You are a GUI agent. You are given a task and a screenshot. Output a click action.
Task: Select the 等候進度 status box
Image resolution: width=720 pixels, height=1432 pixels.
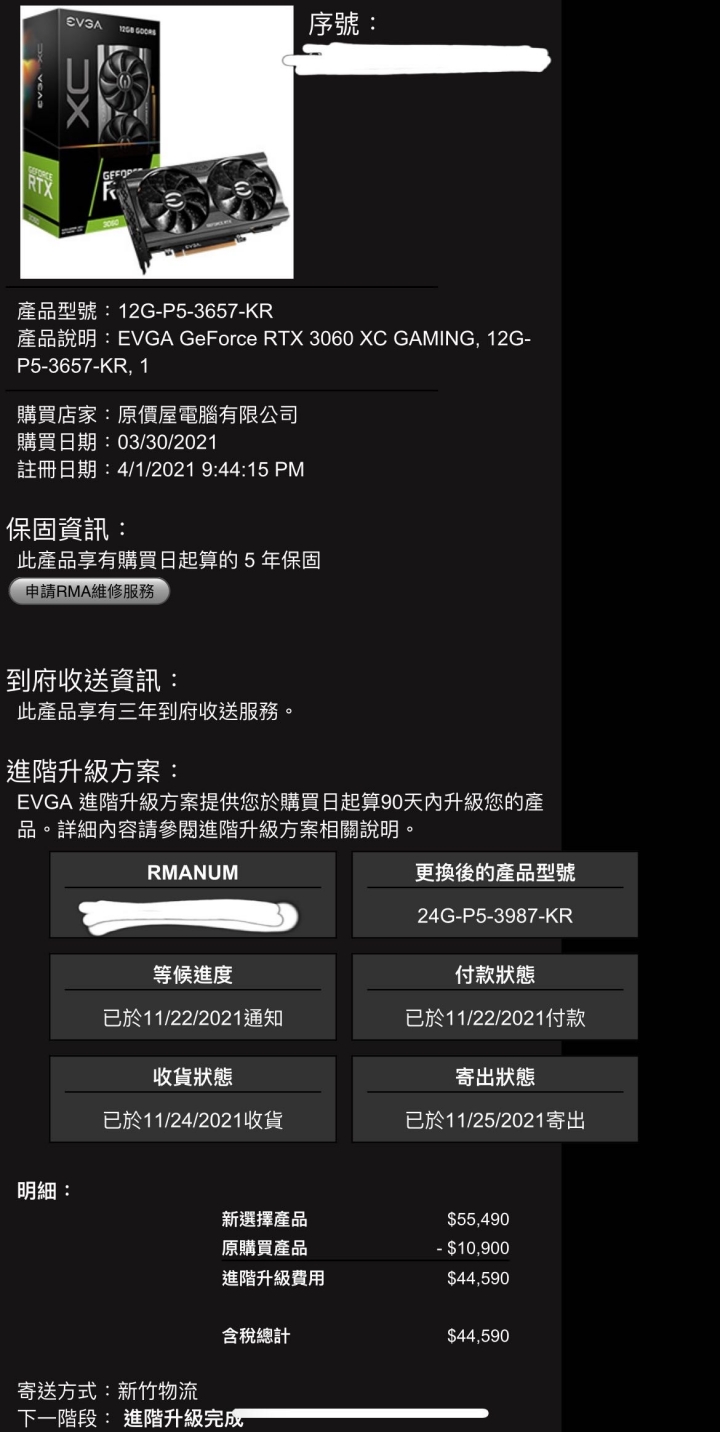click(x=193, y=997)
